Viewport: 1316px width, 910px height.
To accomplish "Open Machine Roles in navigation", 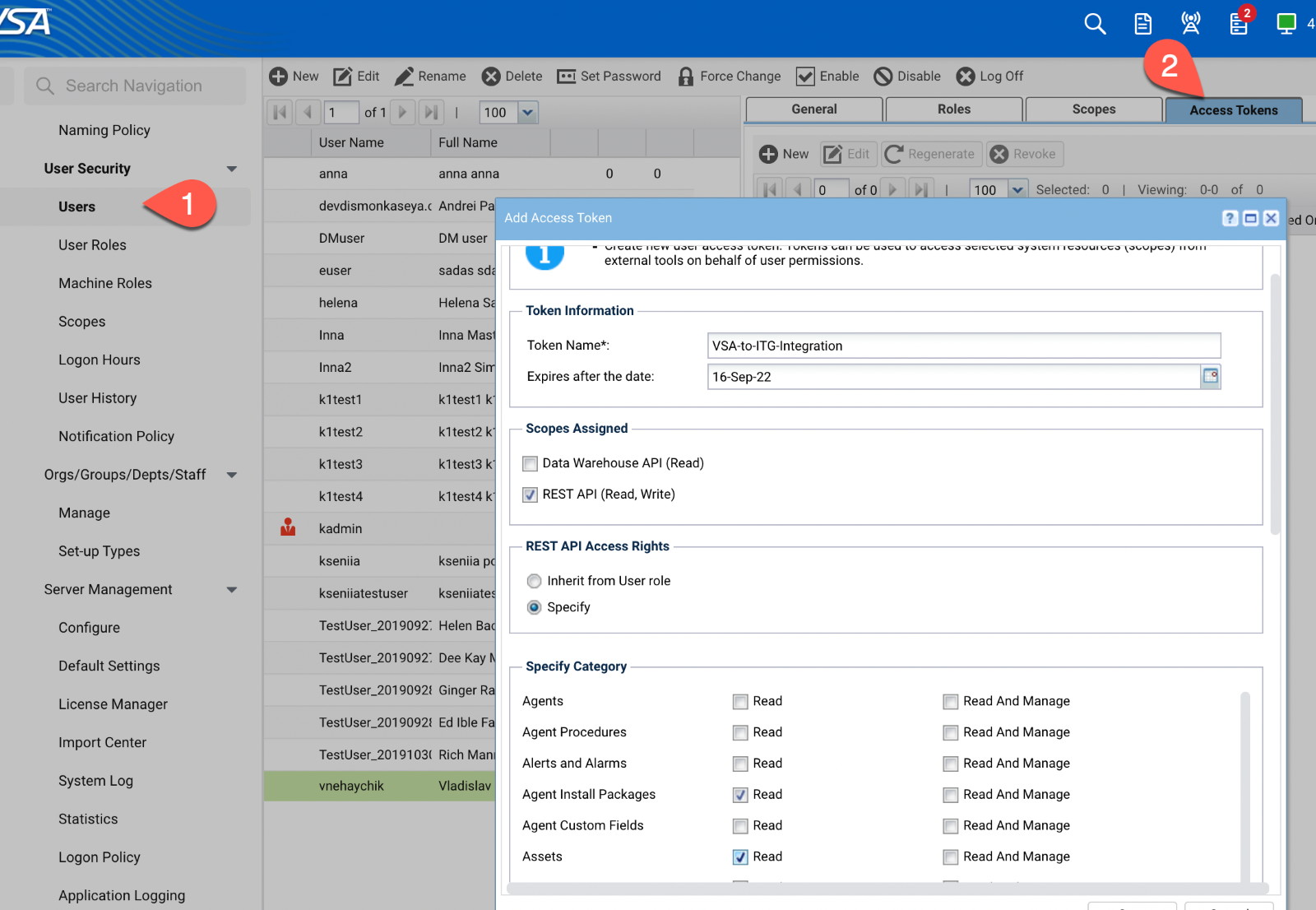I will tap(105, 283).
